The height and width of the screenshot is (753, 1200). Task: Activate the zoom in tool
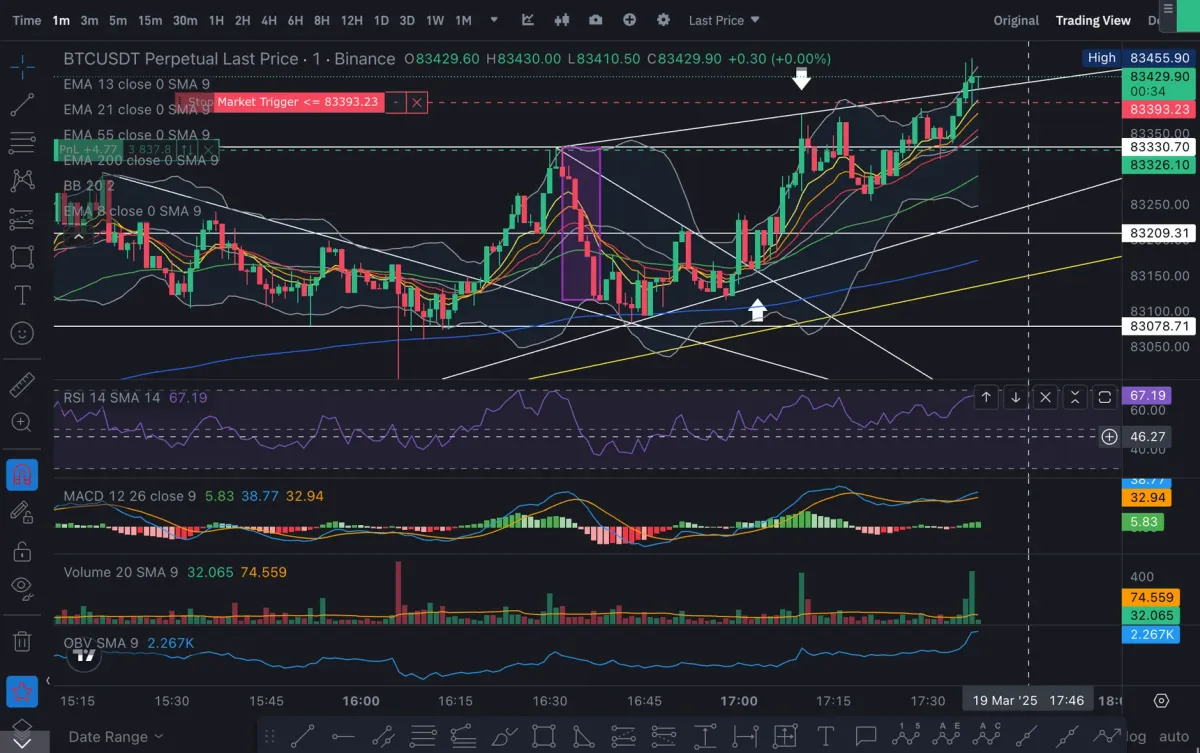(22, 423)
